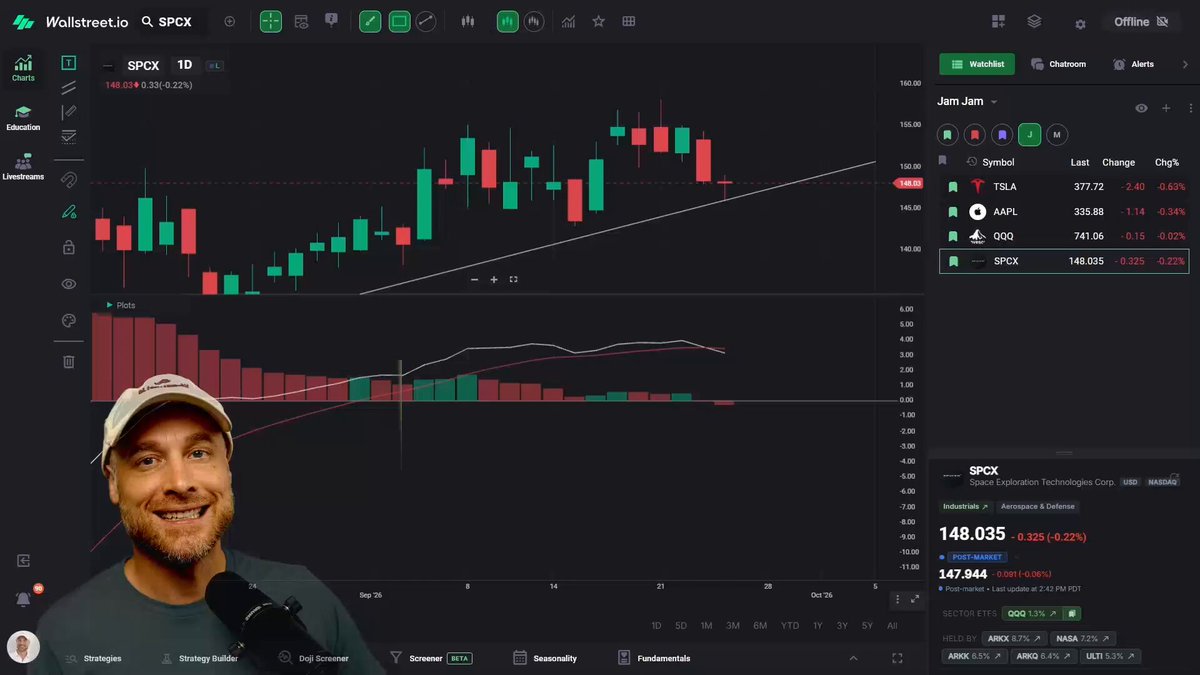Open the Fundamentals tab
Image resolution: width=1200 pixels, height=675 pixels.
654,658
